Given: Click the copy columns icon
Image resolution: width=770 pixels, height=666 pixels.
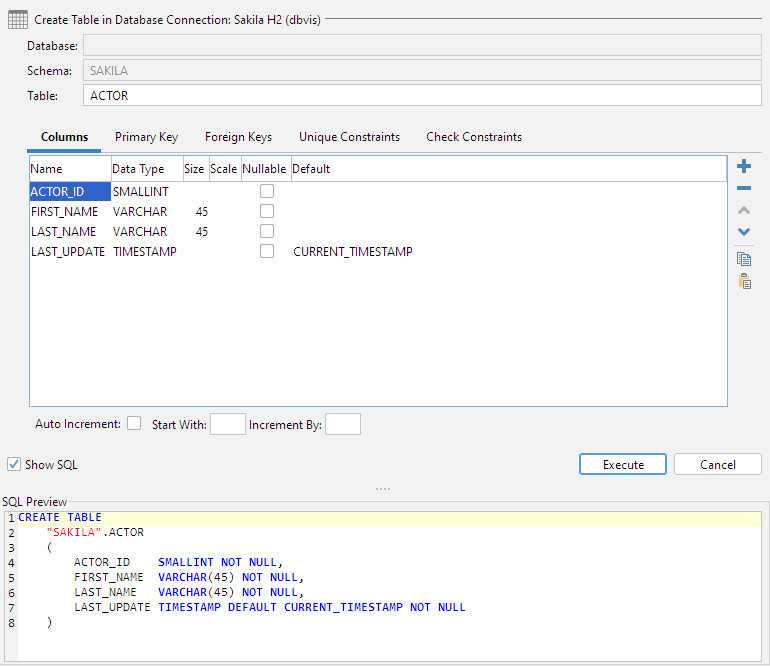Looking at the screenshot, I should pyautogui.click(x=744, y=259).
